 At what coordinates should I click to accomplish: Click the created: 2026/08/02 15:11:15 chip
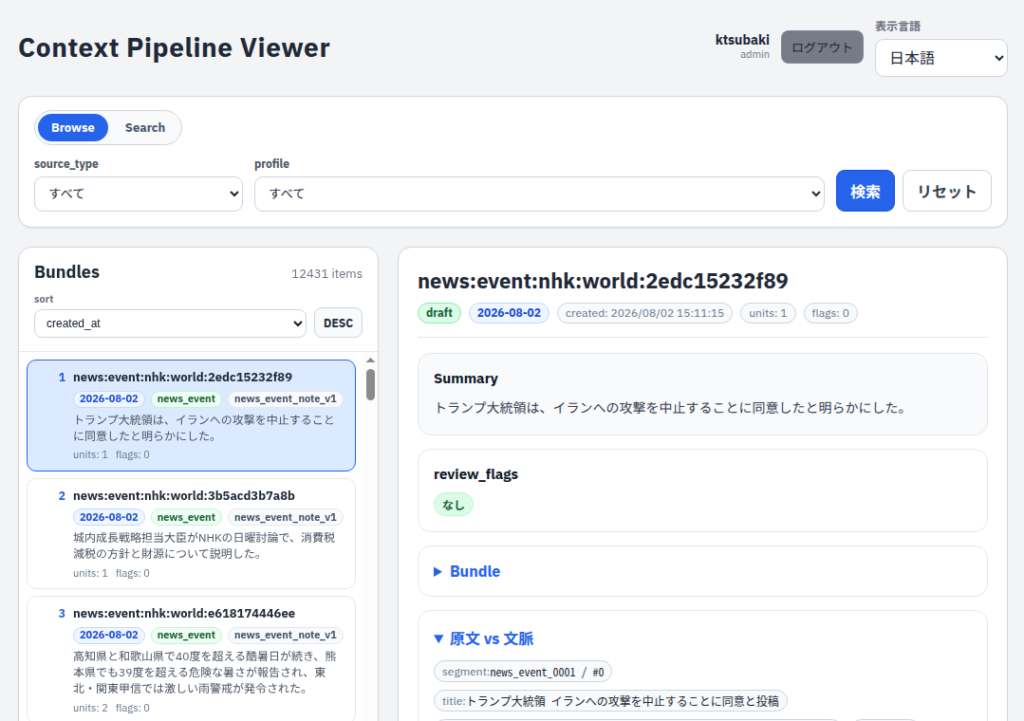tap(645, 313)
